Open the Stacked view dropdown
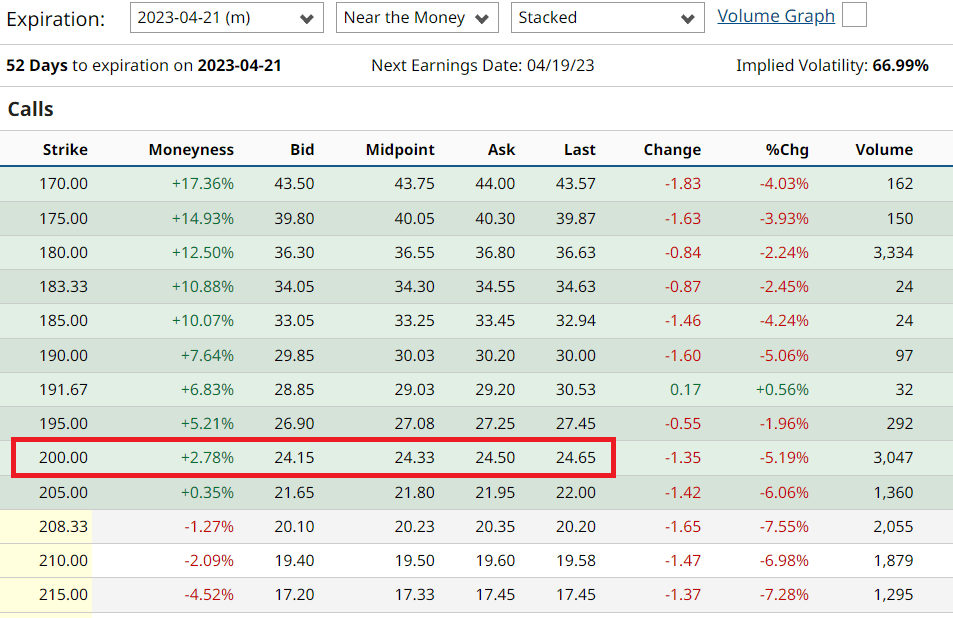 pos(607,18)
